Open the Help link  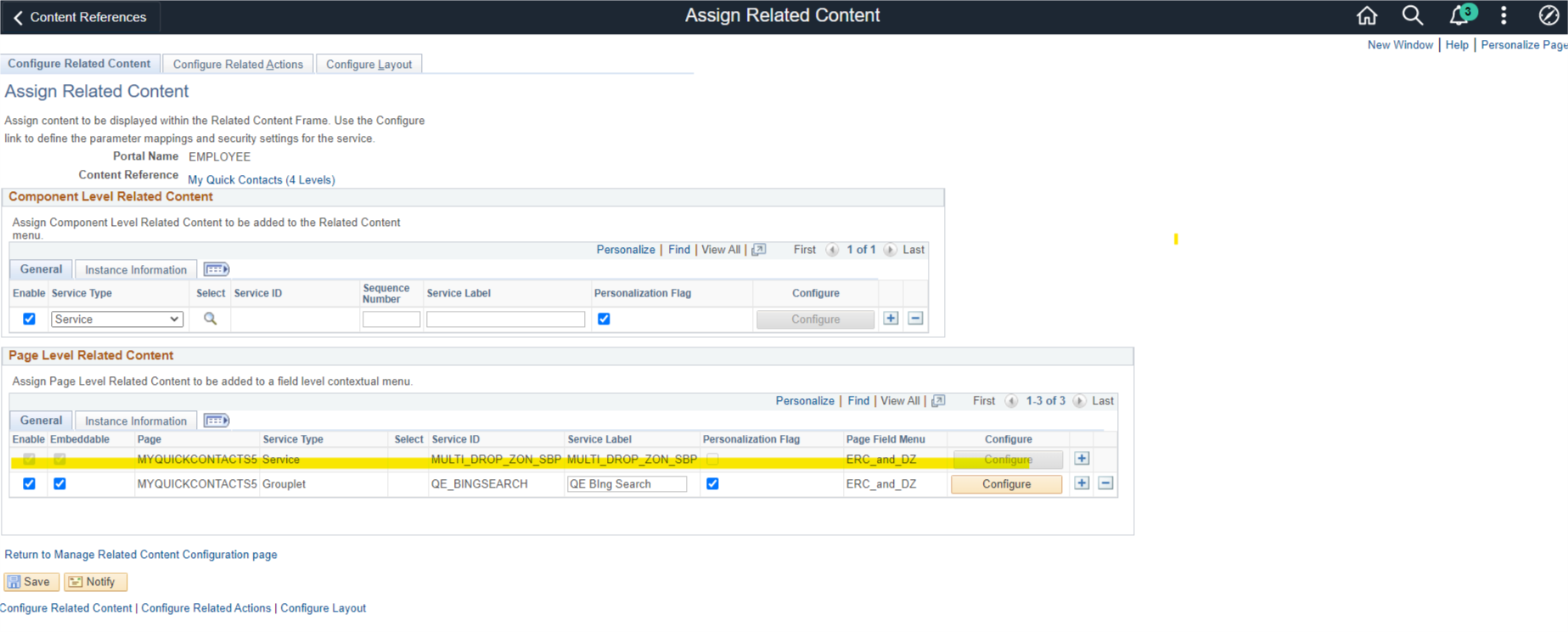(x=1457, y=45)
